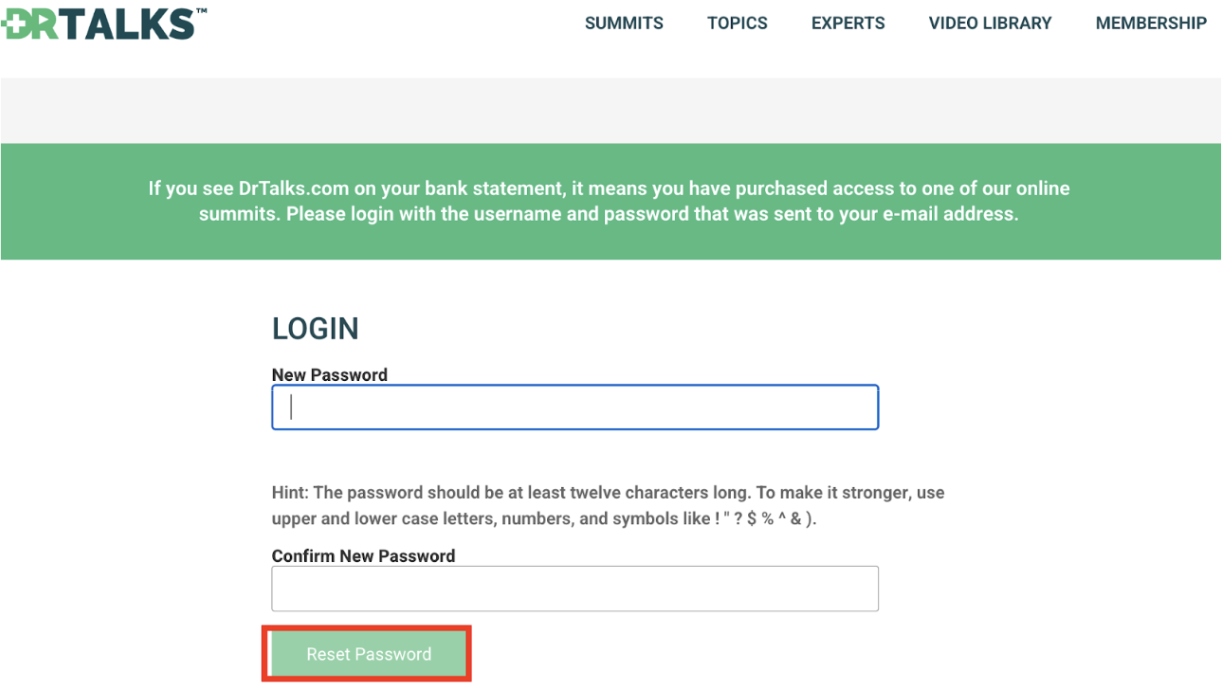
Task: Click the Confirm New Password label
Action: tap(363, 556)
